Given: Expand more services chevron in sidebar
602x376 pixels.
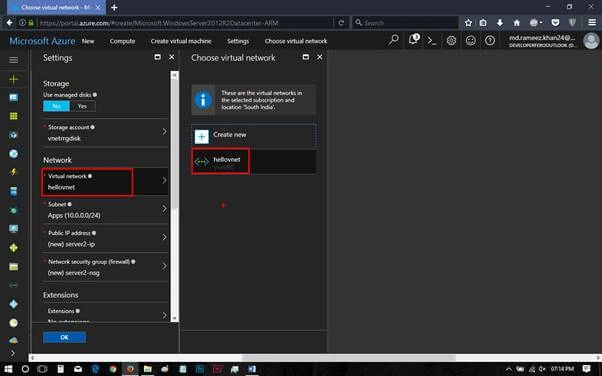Looking at the screenshot, I should pos(13,353).
